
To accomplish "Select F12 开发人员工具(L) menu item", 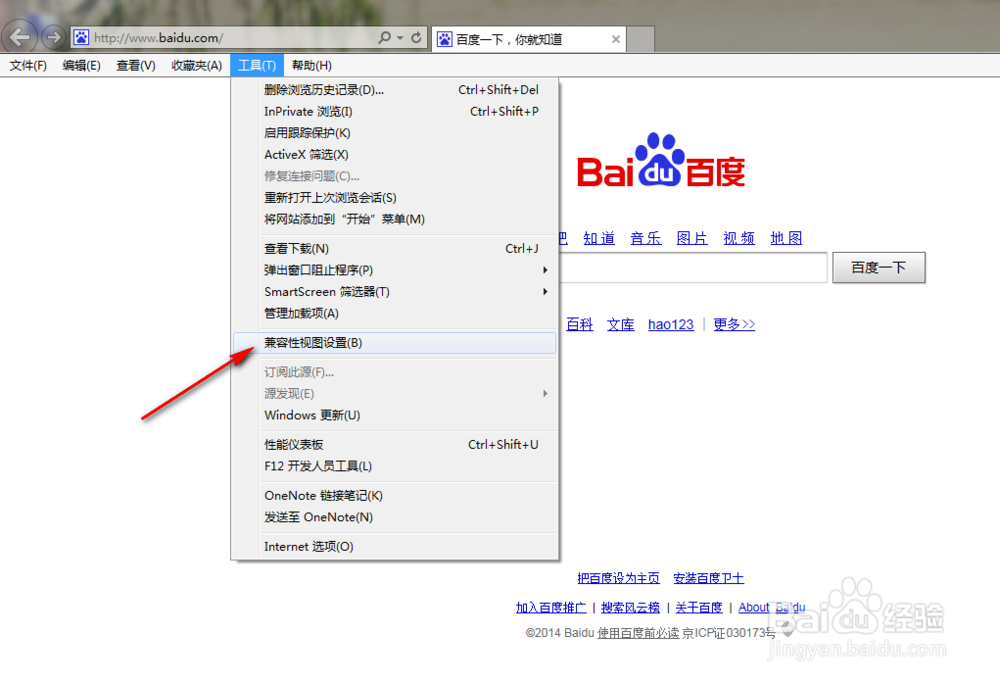I will tap(395, 467).
